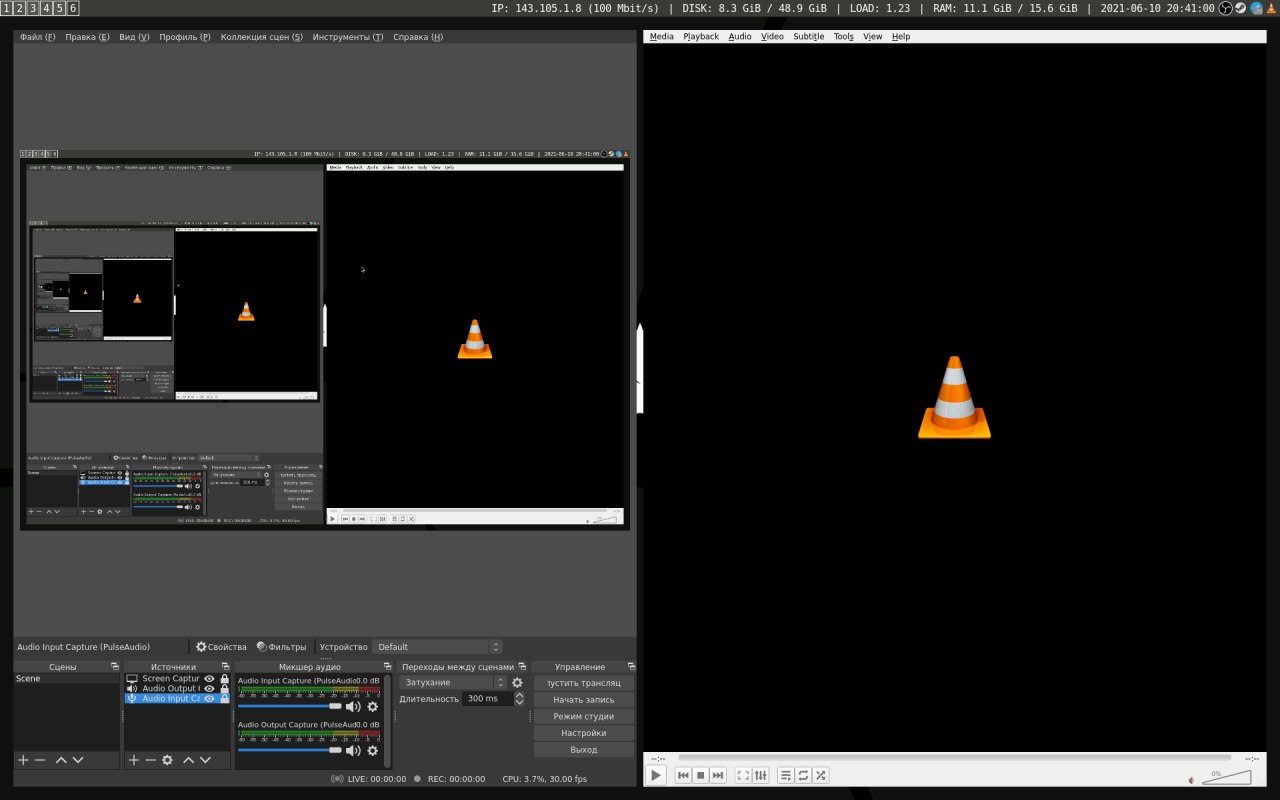Open the OBS Файл menu
The image size is (1280, 800).
[38, 37]
